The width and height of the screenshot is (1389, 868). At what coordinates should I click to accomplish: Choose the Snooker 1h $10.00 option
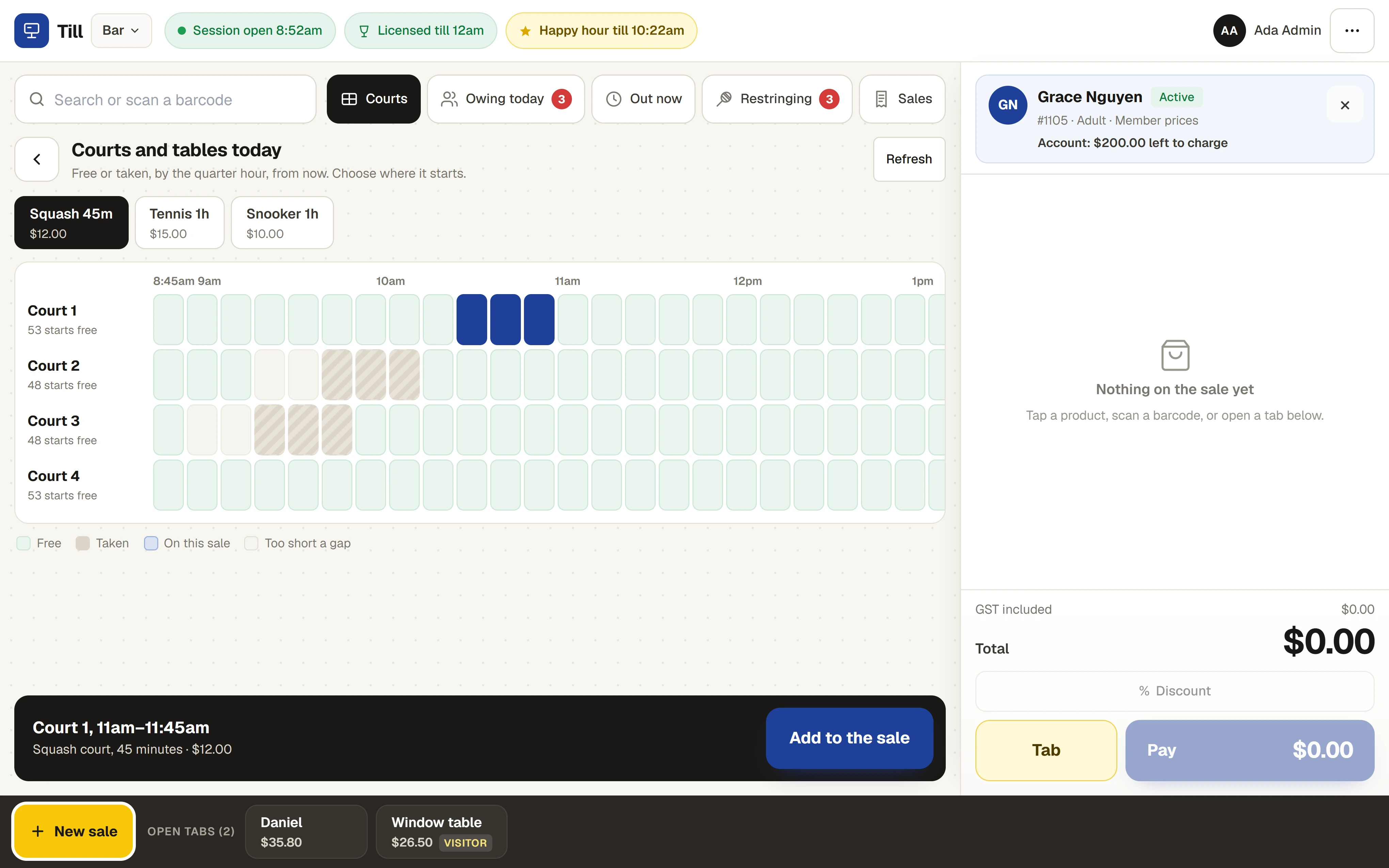point(282,223)
